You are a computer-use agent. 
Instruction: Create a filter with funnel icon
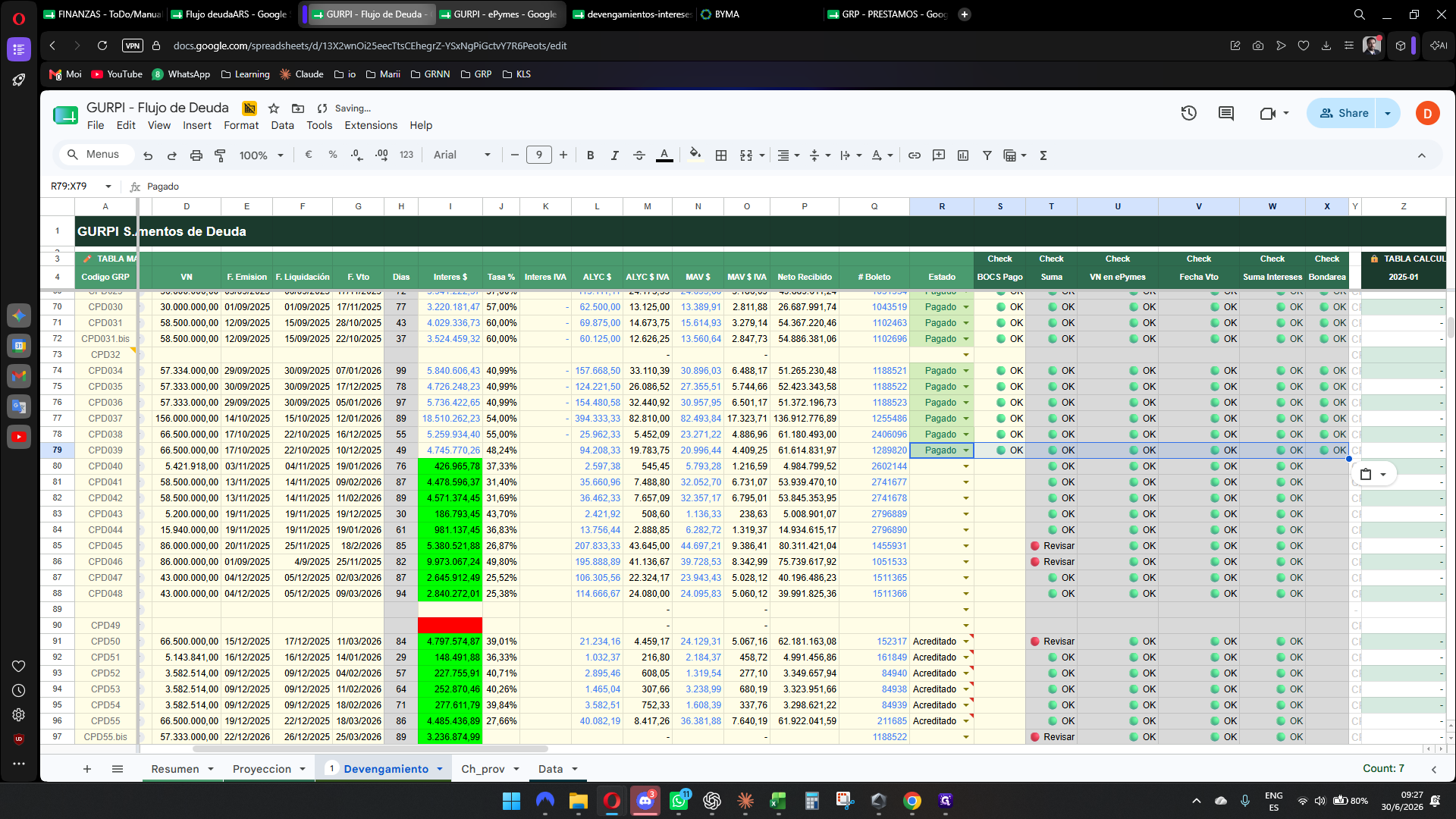[x=987, y=155]
